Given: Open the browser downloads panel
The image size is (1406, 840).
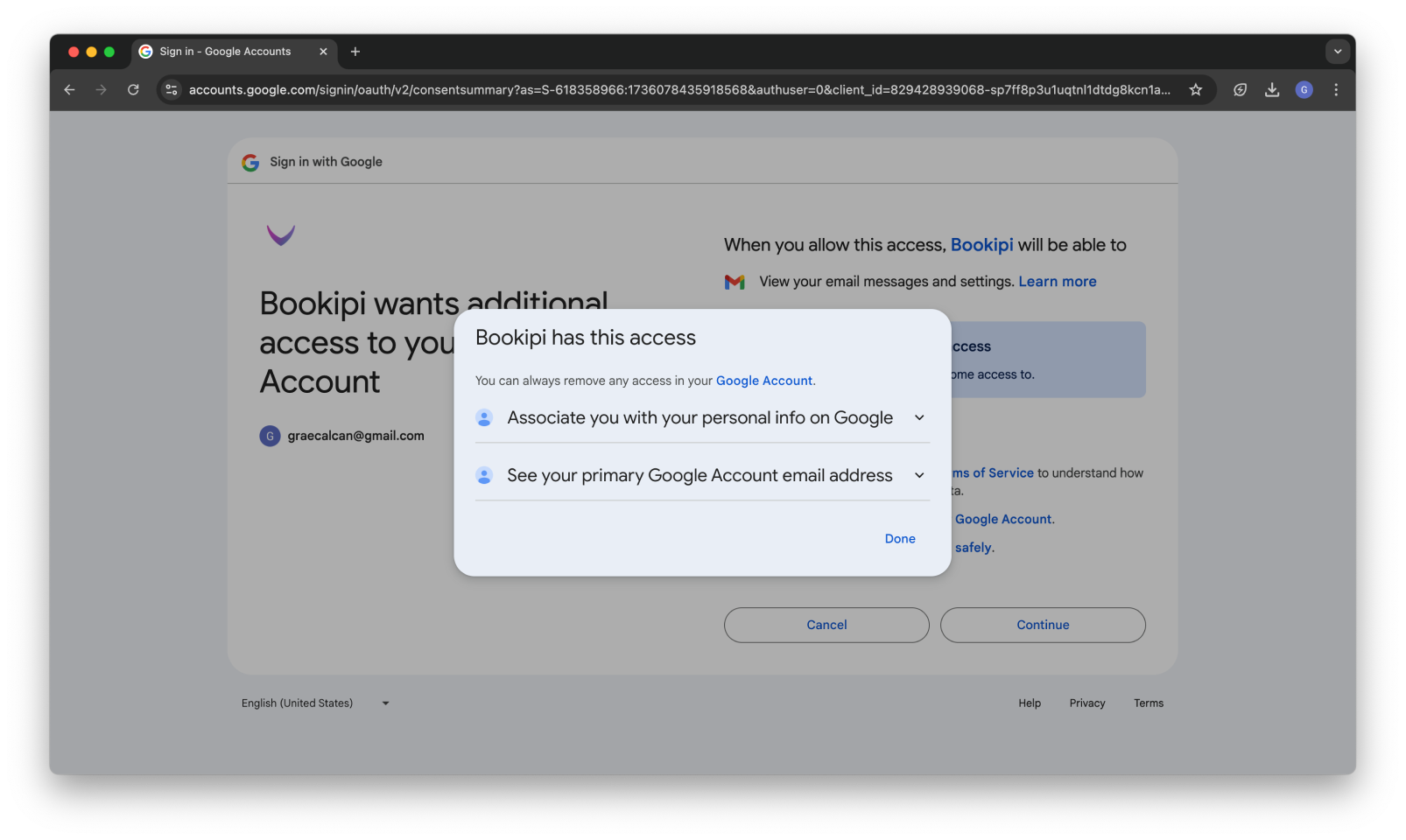Looking at the screenshot, I should pyautogui.click(x=1272, y=89).
